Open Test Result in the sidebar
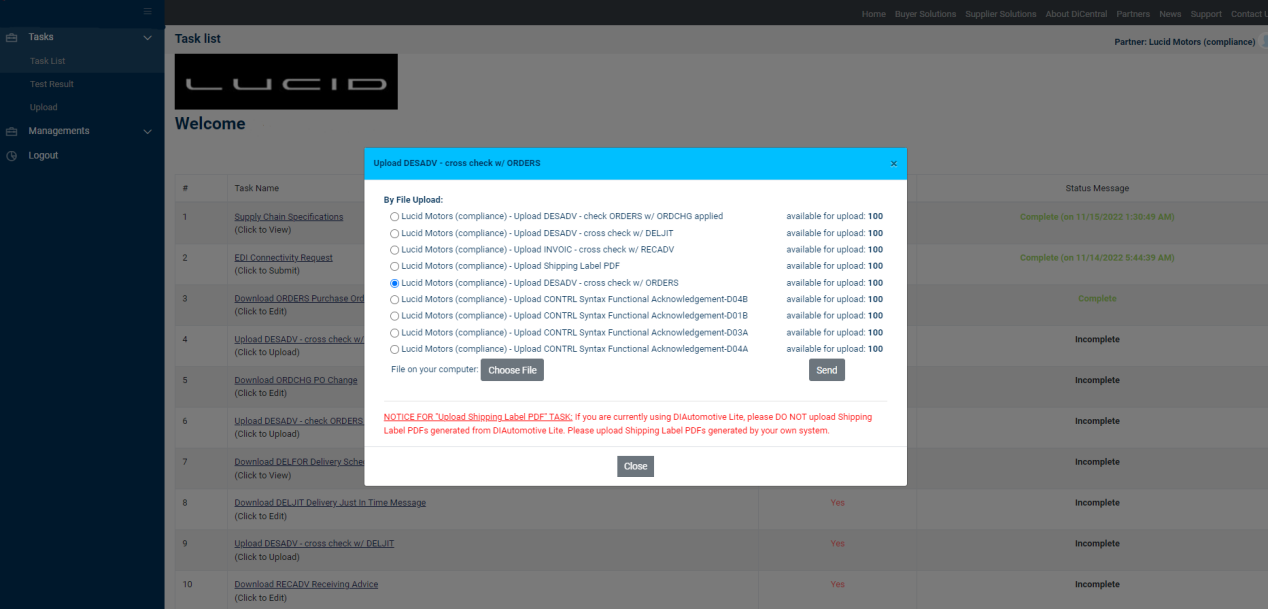This screenshot has height=609, width=1268. tap(52, 84)
